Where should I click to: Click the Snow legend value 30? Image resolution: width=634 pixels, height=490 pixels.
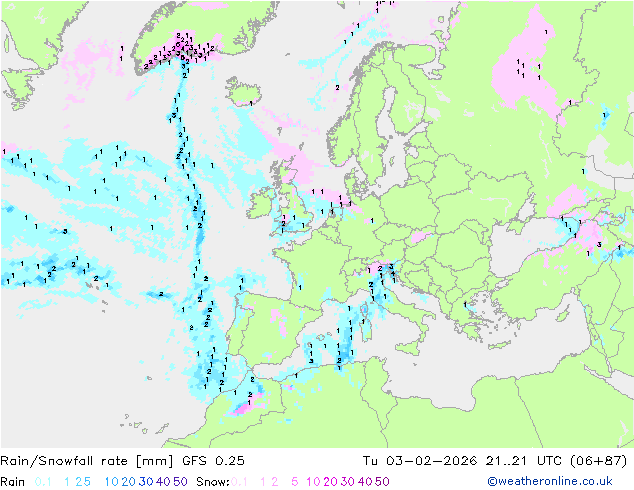point(348,482)
